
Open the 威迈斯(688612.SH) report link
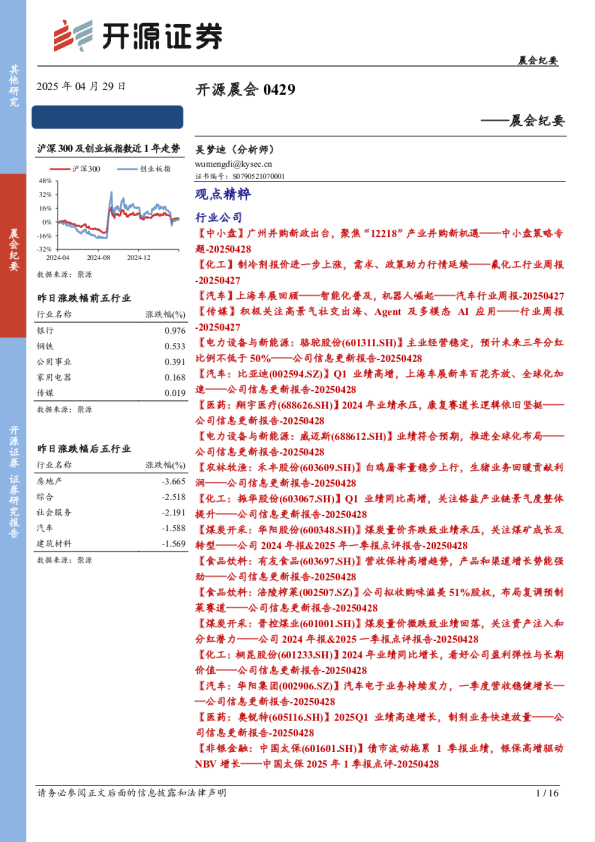click(x=379, y=444)
